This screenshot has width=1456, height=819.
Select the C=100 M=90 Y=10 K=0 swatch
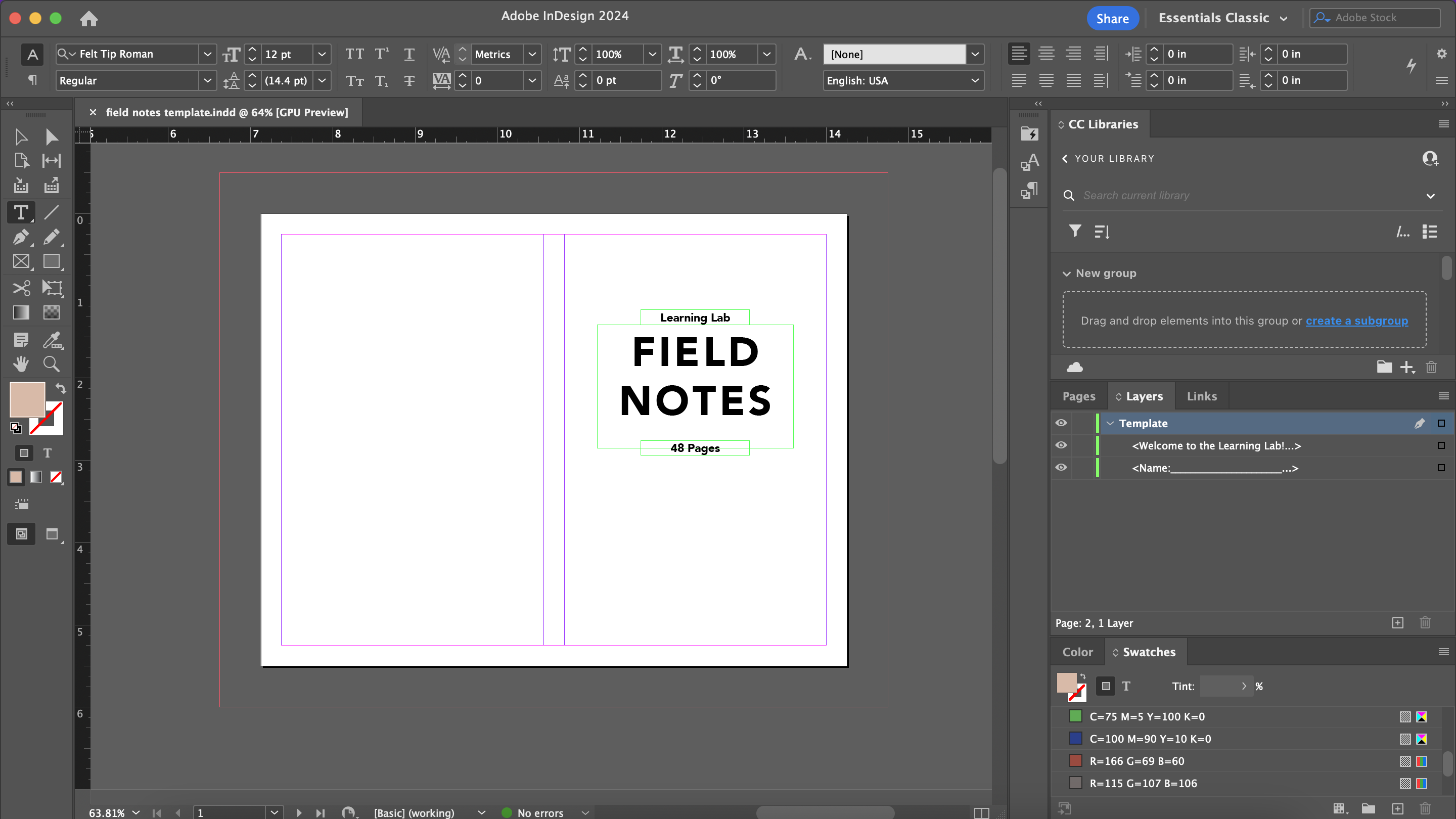1150,739
